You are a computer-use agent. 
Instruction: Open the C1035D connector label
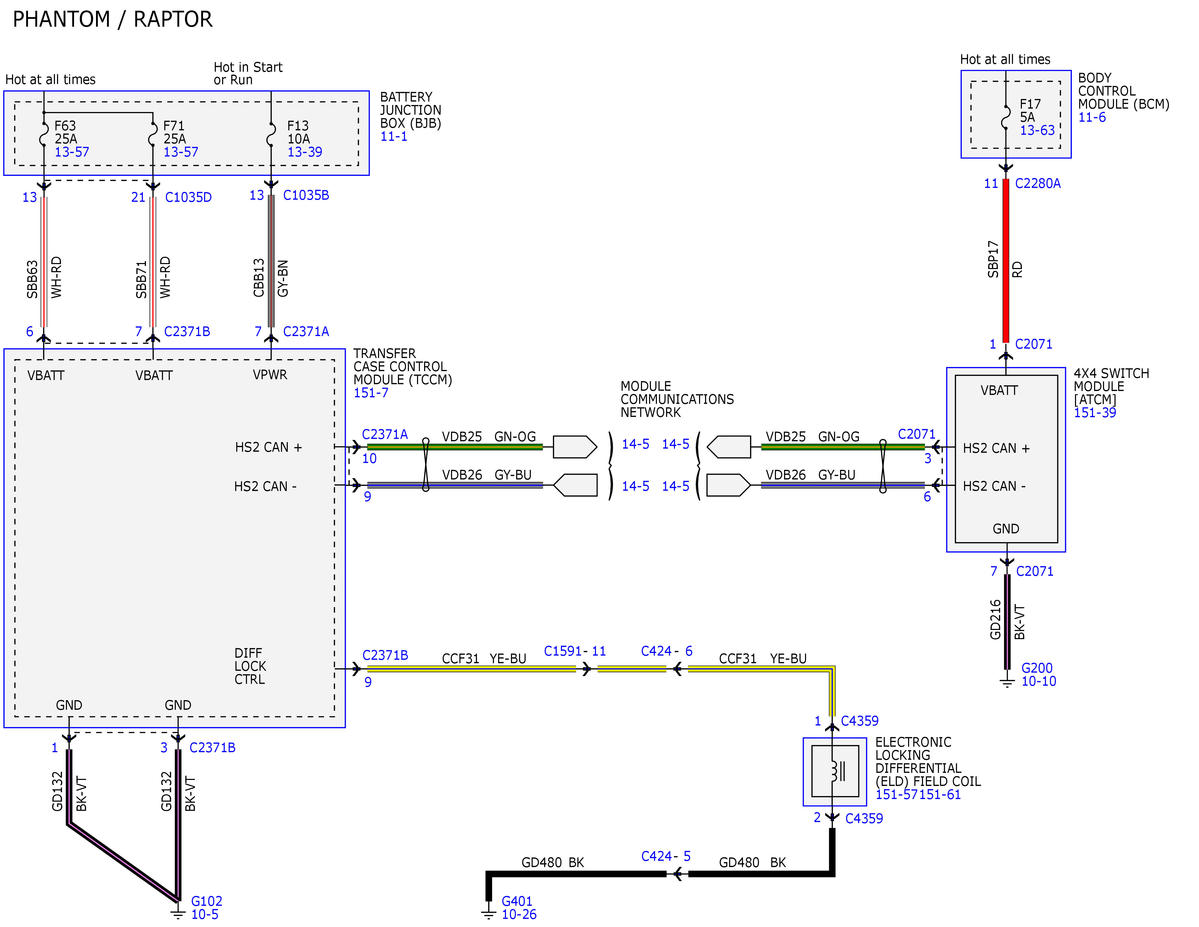point(188,197)
